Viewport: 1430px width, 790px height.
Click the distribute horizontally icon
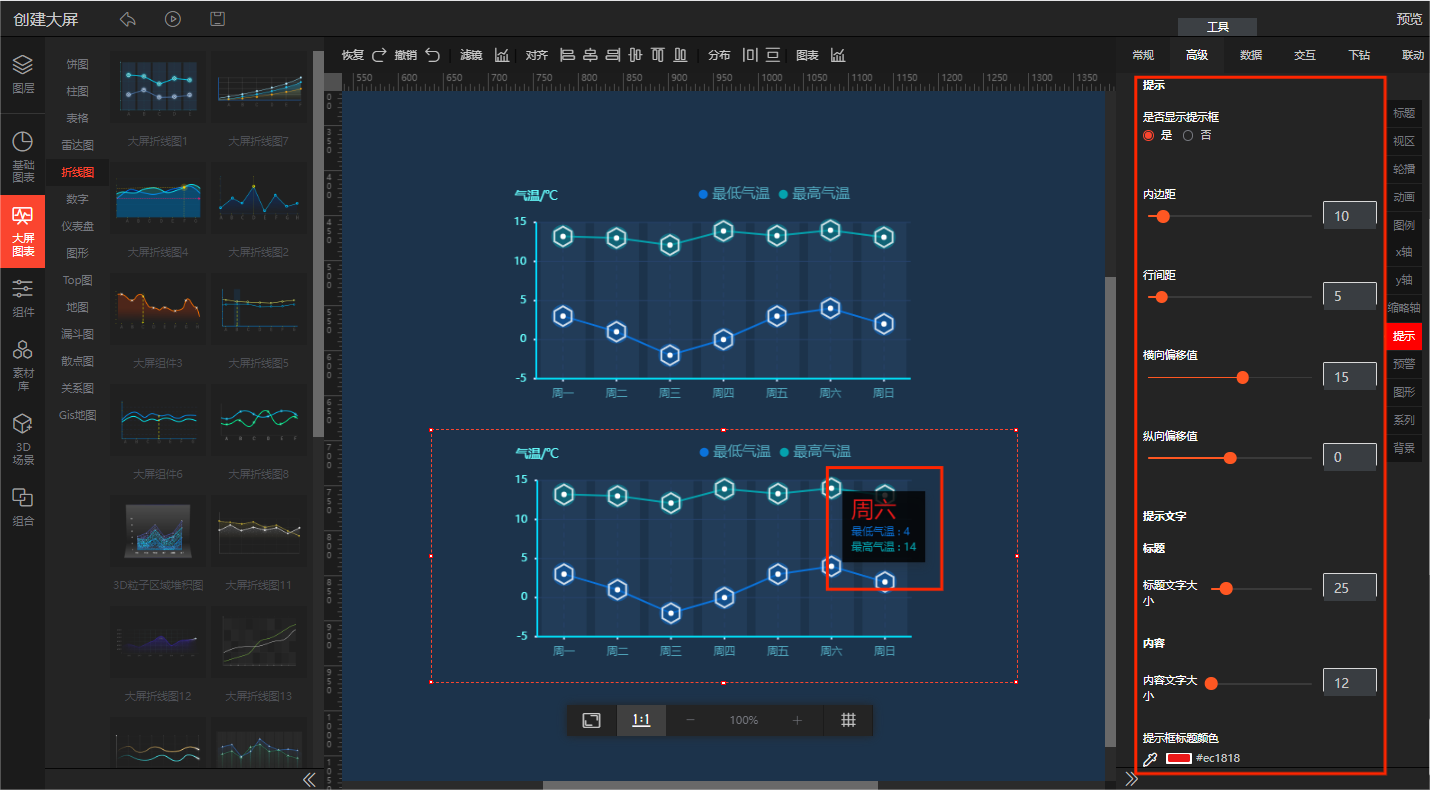tap(750, 55)
